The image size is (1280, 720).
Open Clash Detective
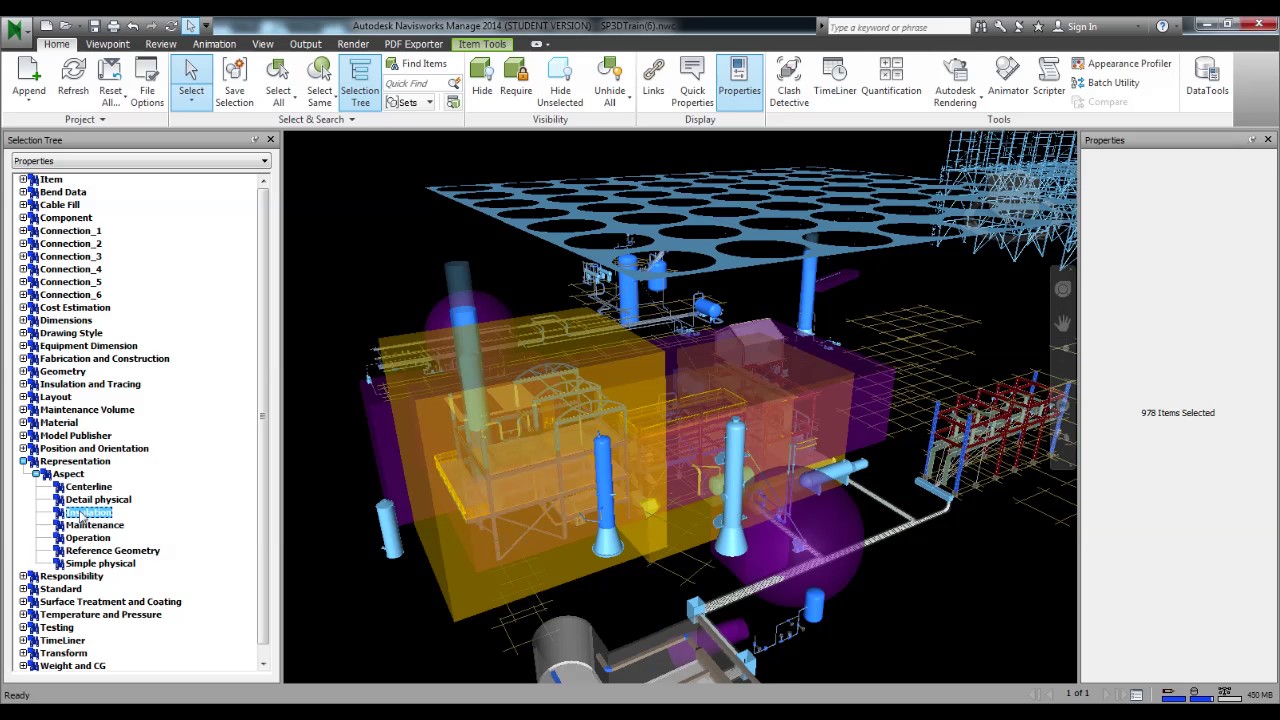789,82
